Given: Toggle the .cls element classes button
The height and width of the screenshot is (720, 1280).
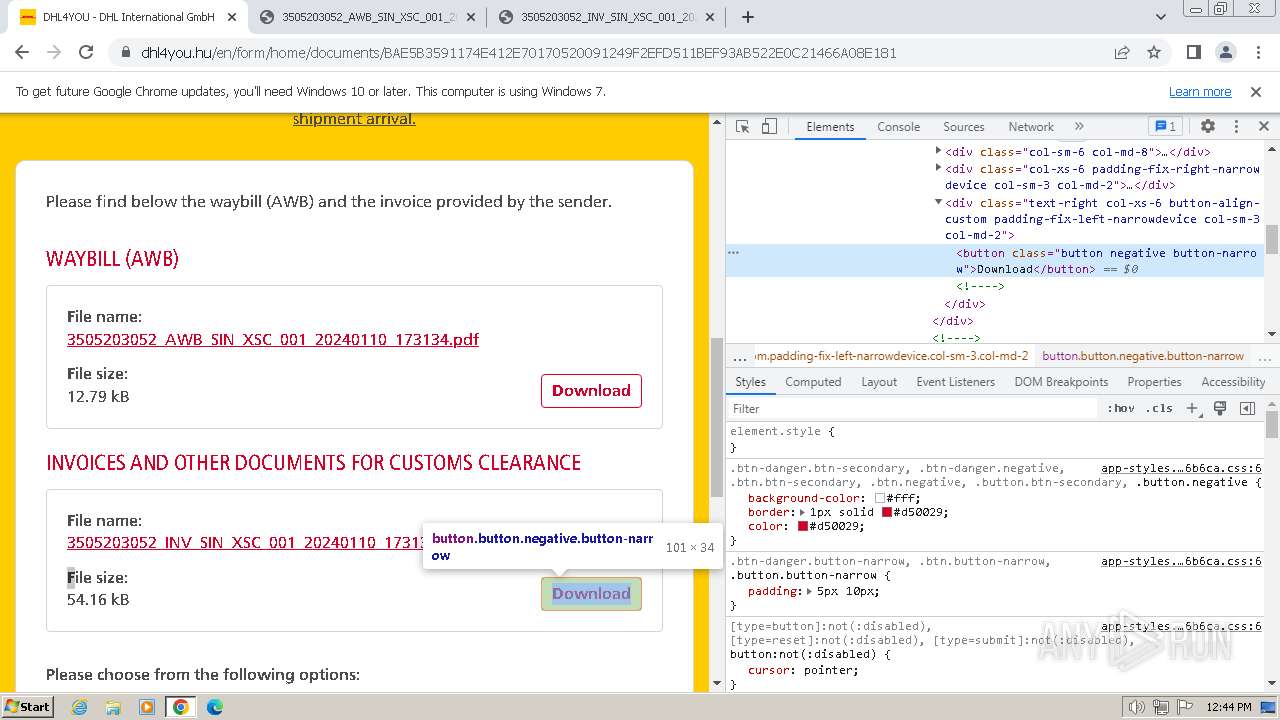Looking at the screenshot, I should coord(1159,409).
